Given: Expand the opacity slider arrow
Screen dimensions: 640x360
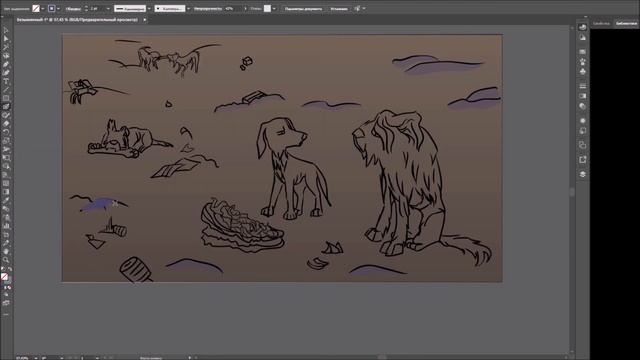Looking at the screenshot, I should (245, 9).
